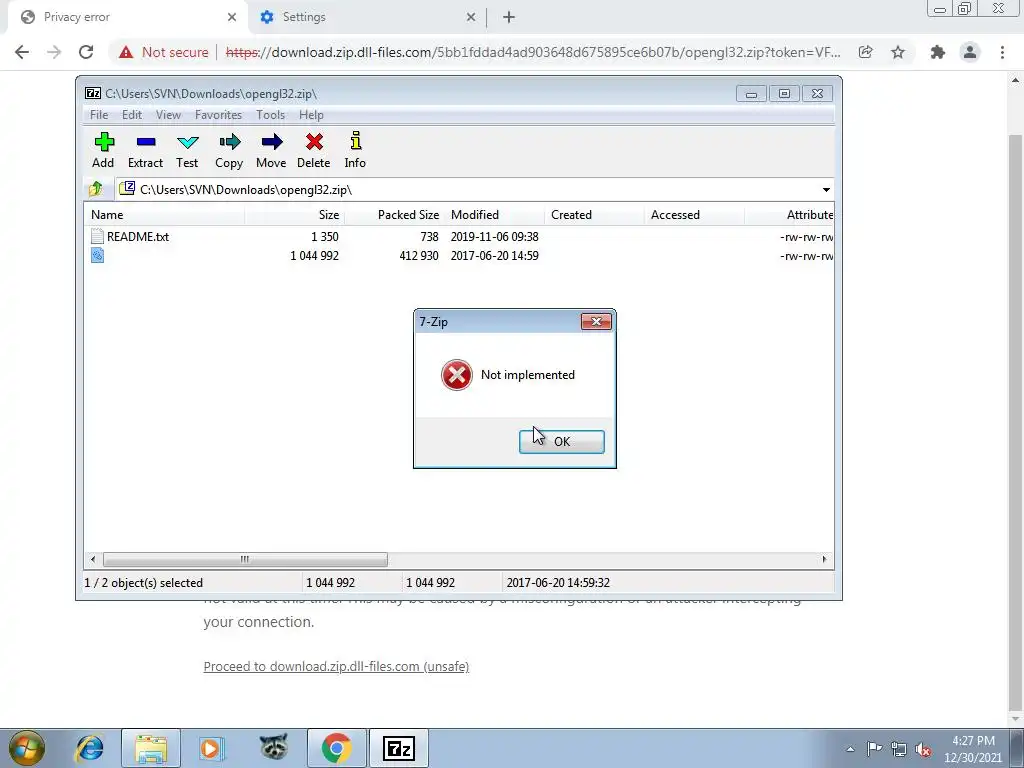Click the muted volume icon in the system tray
This screenshot has height=768, width=1024.
[x=923, y=749]
